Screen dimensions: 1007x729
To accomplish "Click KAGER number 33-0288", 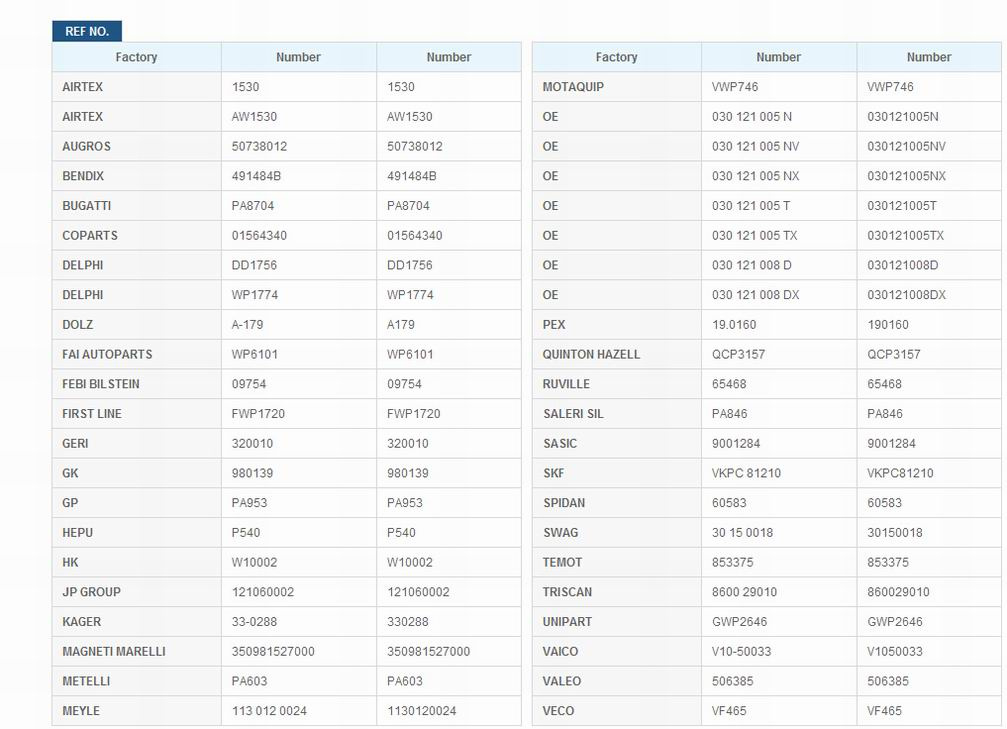I will pyautogui.click(x=256, y=622).
